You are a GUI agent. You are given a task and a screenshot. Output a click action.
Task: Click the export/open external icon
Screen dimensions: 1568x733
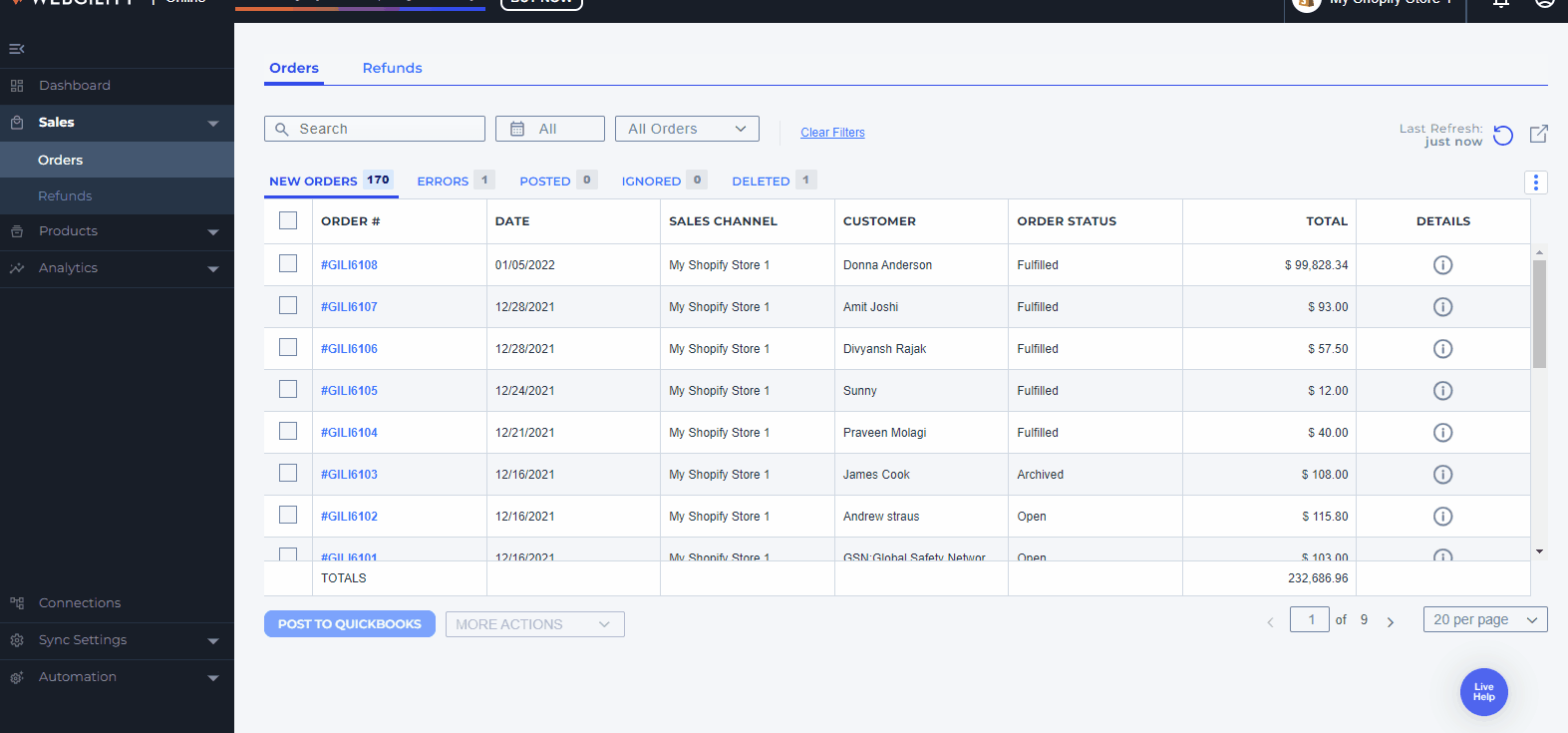pyautogui.click(x=1538, y=134)
